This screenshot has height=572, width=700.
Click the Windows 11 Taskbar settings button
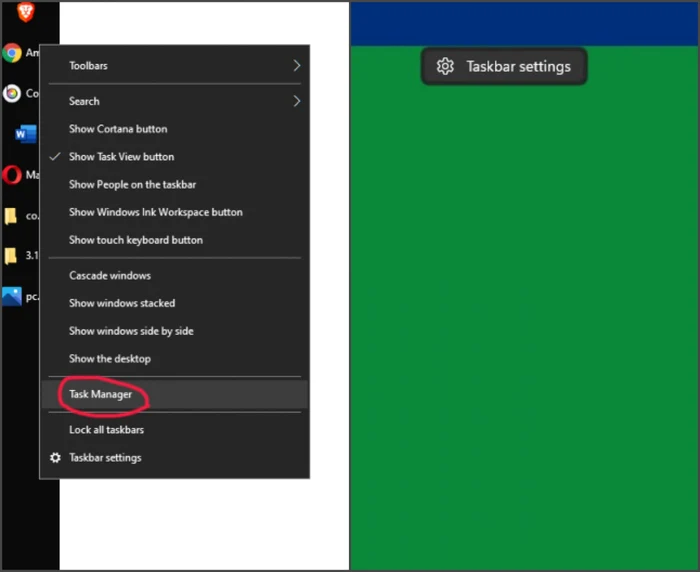[x=504, y=67]
